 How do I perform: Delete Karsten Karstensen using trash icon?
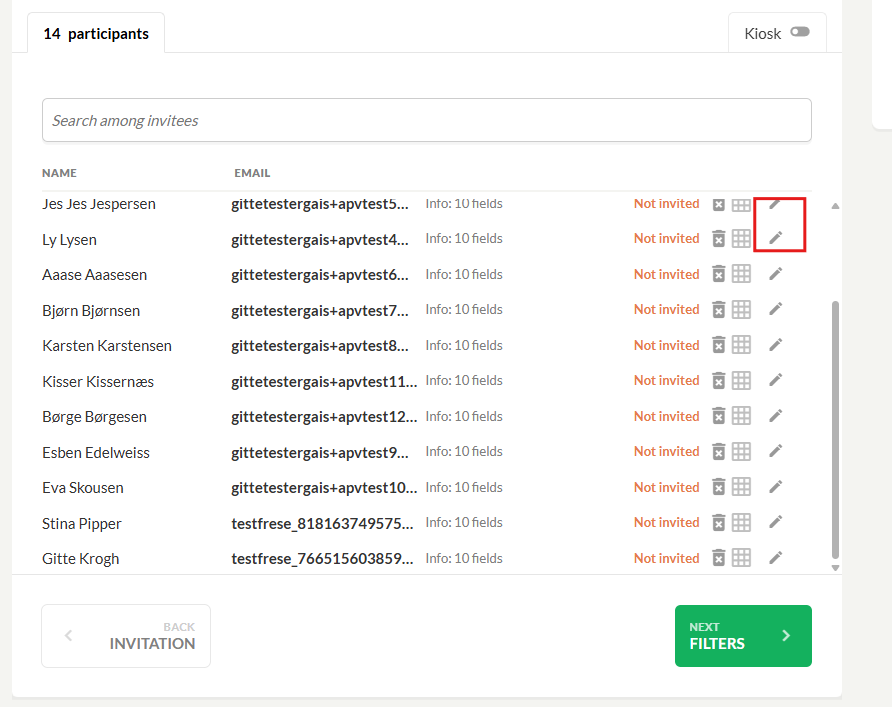tap(718, 345)
